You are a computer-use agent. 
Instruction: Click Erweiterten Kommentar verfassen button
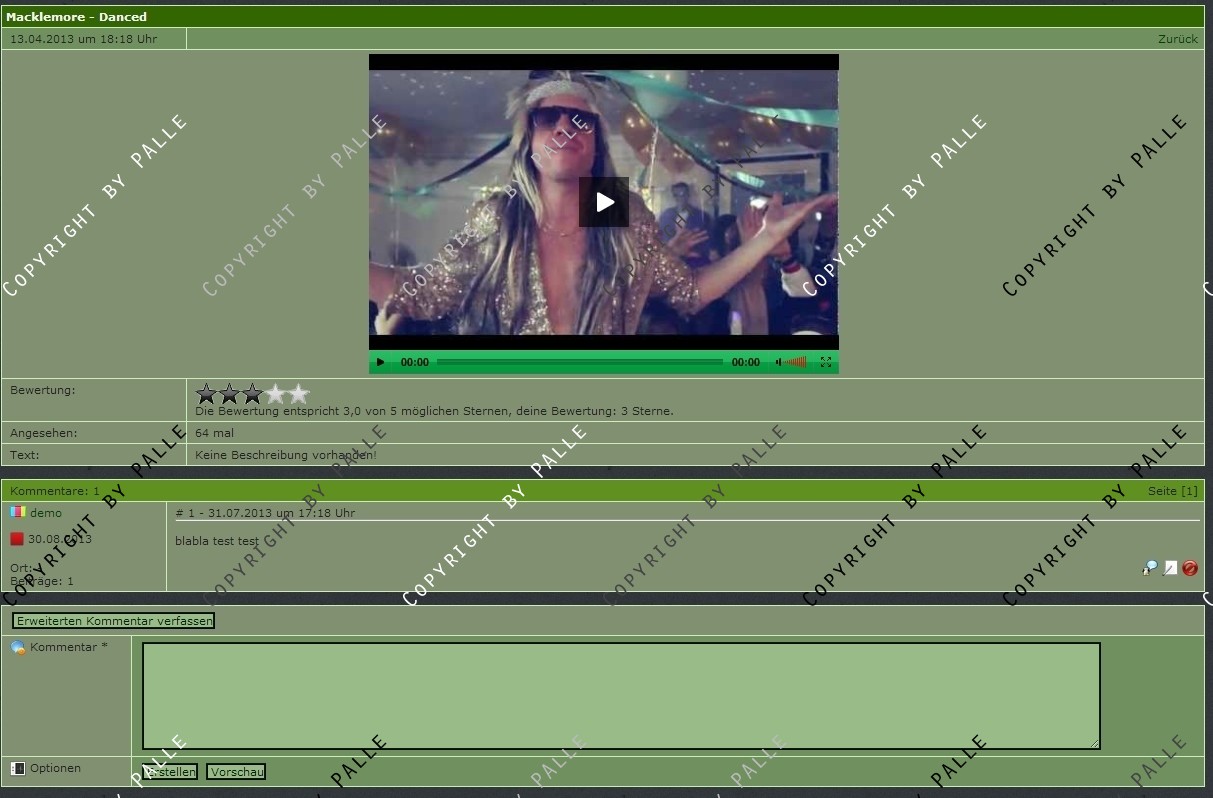[x=114, y=621]
